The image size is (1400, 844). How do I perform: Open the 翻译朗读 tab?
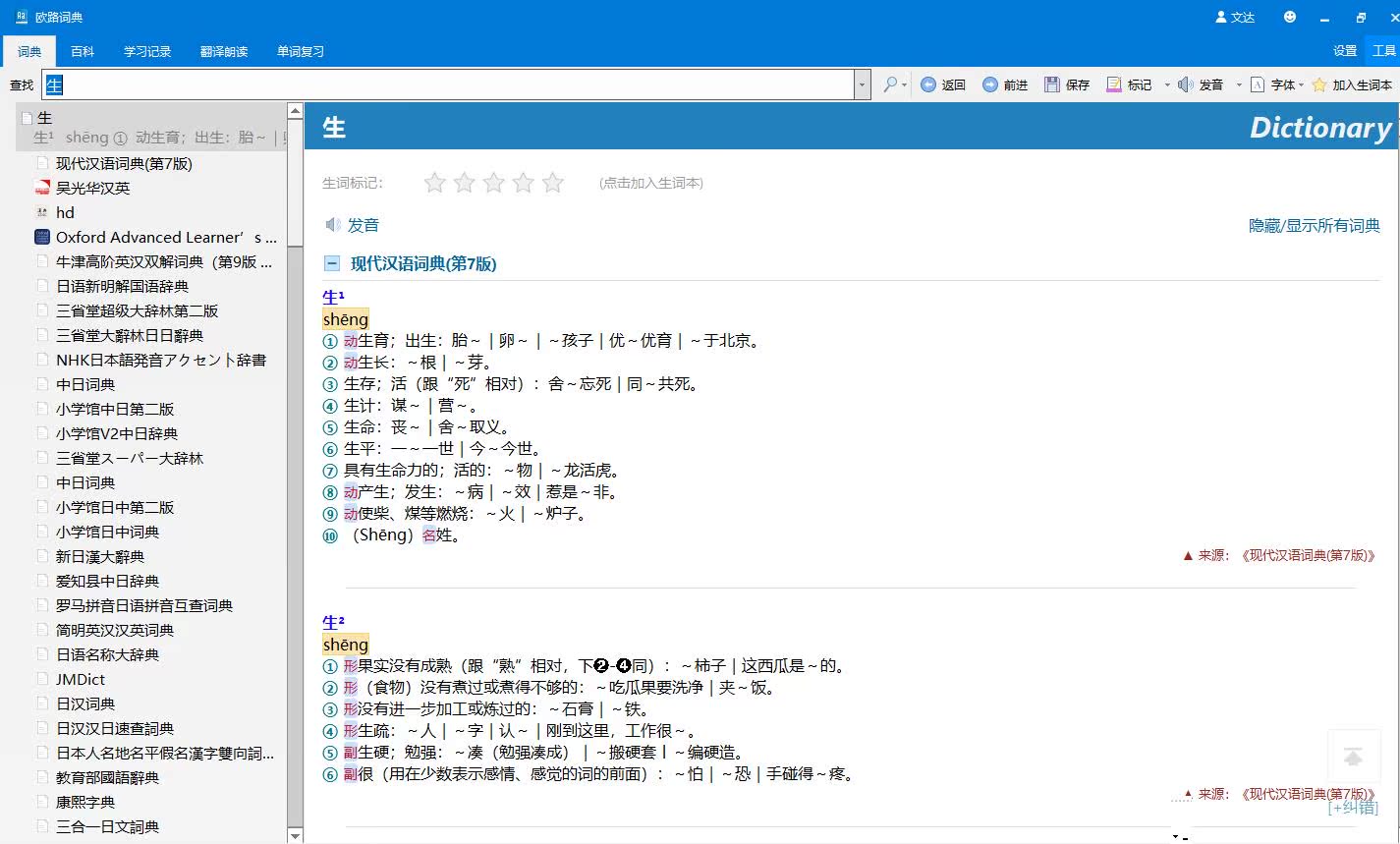point(224,51)
